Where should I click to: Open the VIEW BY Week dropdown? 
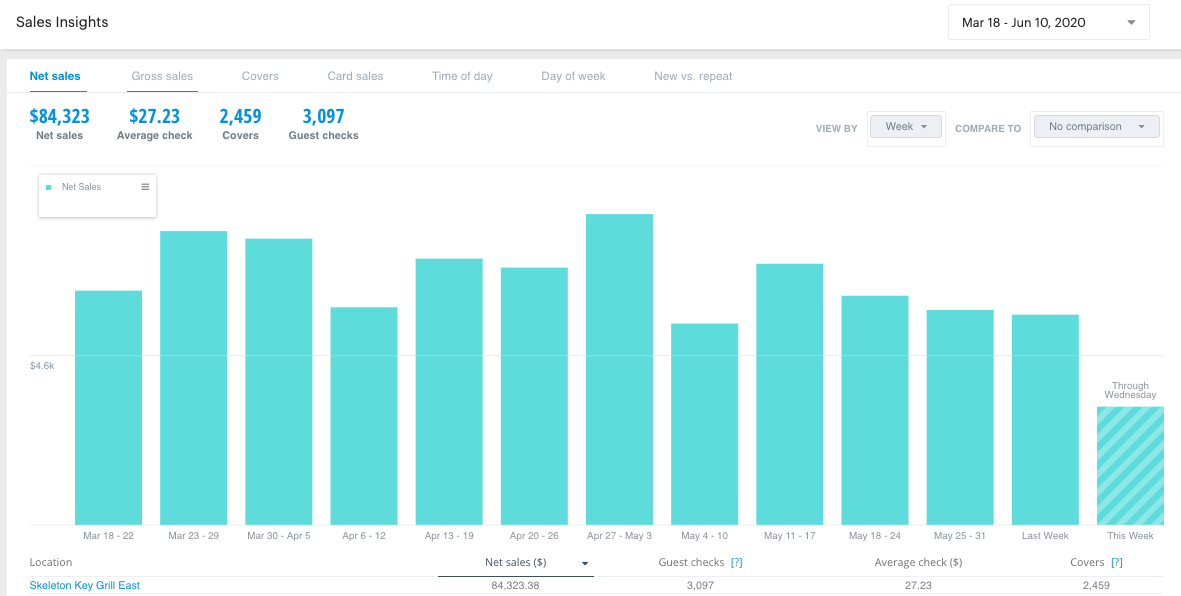tap(905, 126)
